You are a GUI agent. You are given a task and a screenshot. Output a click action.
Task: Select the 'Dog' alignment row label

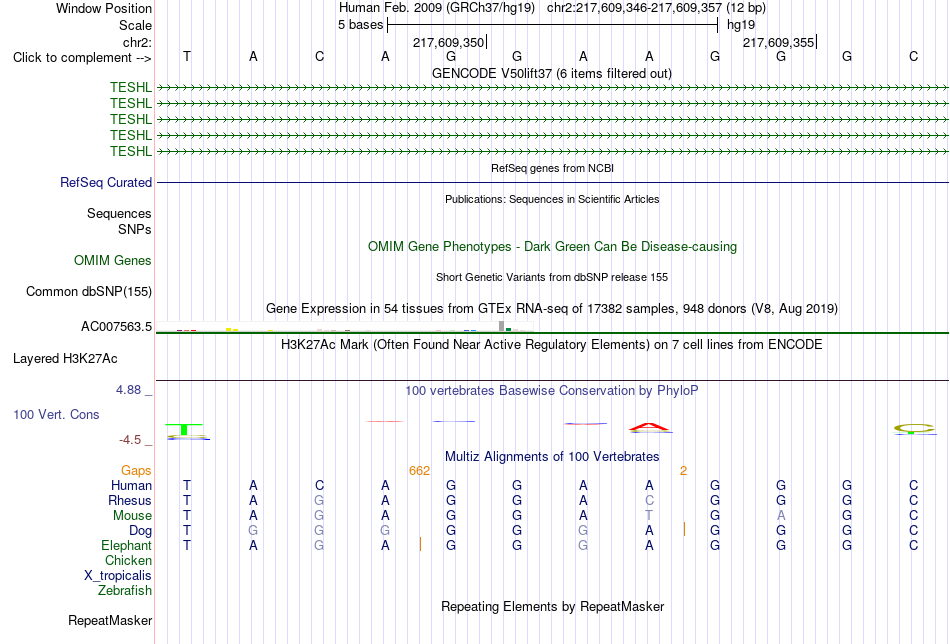pos(140,530)
